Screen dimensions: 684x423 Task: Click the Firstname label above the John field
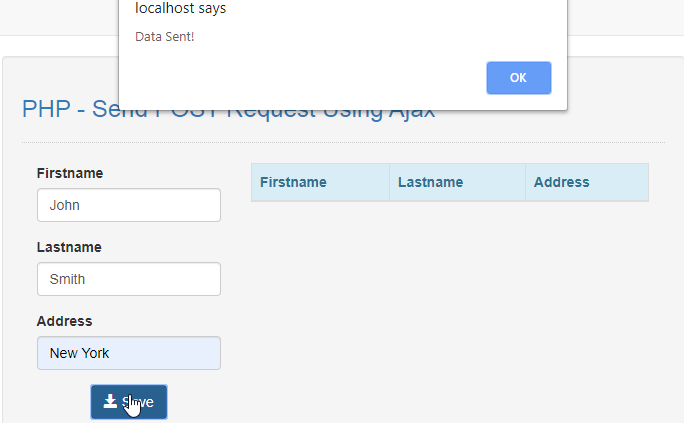coord(70,173)
